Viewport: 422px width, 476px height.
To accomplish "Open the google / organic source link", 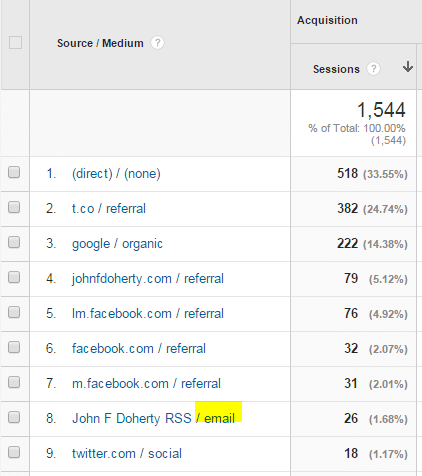I will (x=117, y=244).
